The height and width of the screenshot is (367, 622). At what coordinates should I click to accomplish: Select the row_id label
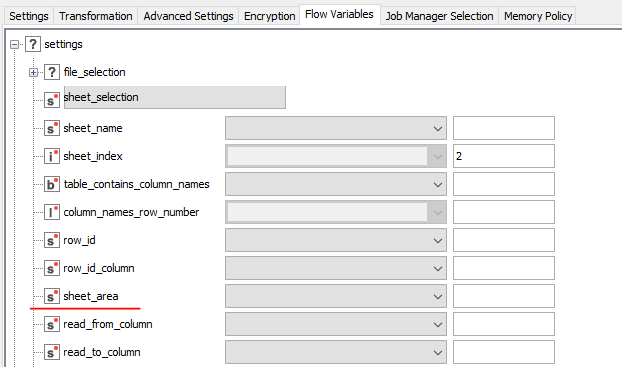tap(79, 240)
